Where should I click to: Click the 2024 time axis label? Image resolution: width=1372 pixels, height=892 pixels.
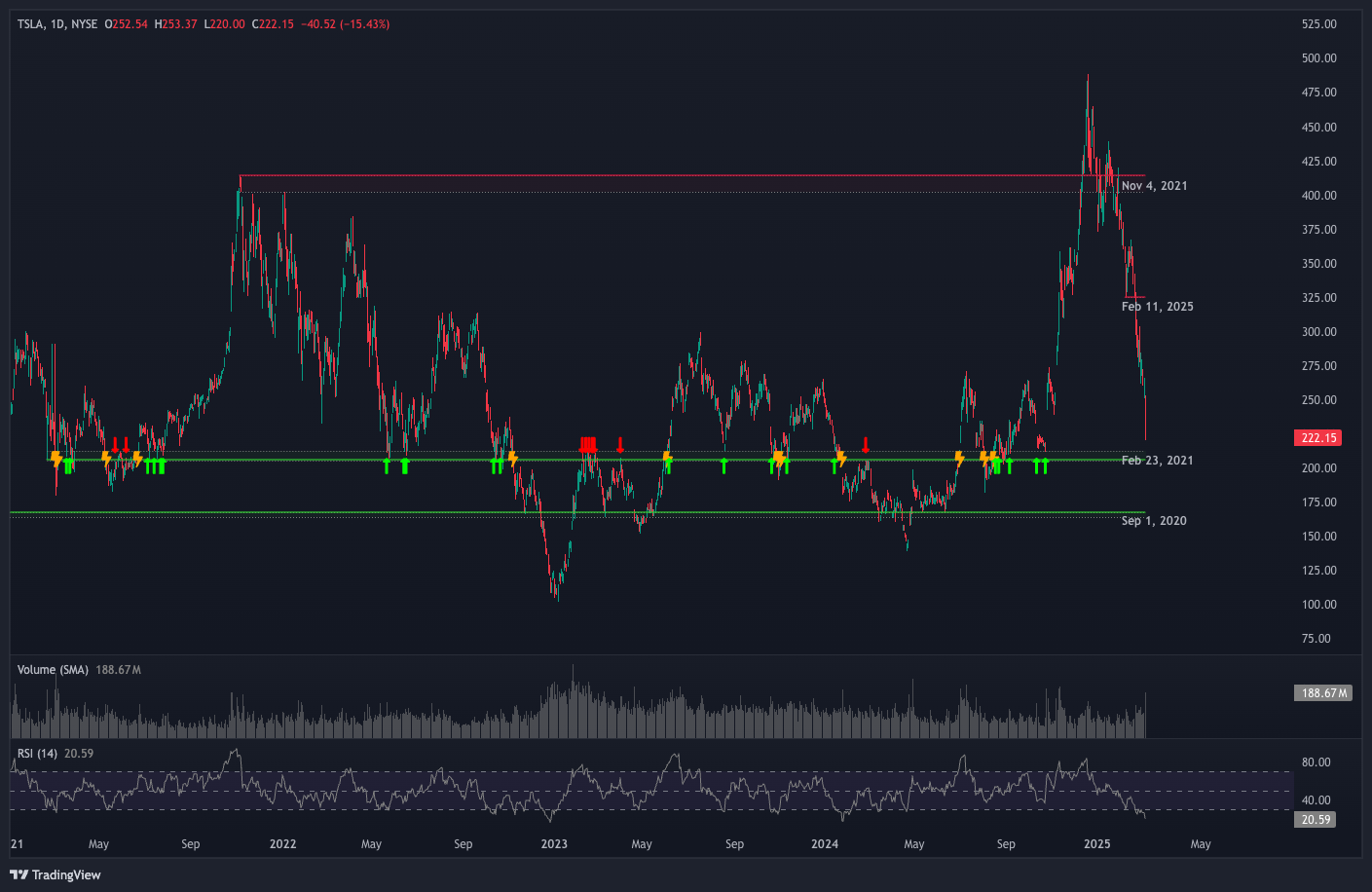(825, 844)
